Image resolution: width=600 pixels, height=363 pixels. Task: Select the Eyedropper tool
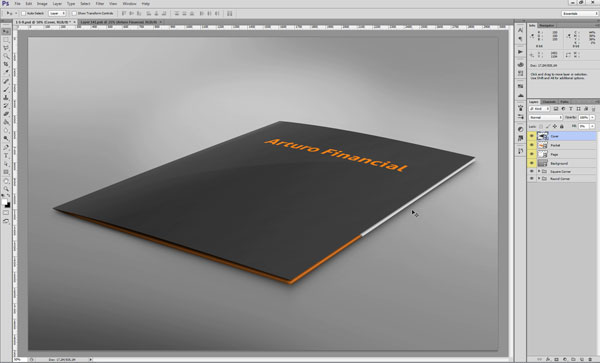(x=6, y=72)
